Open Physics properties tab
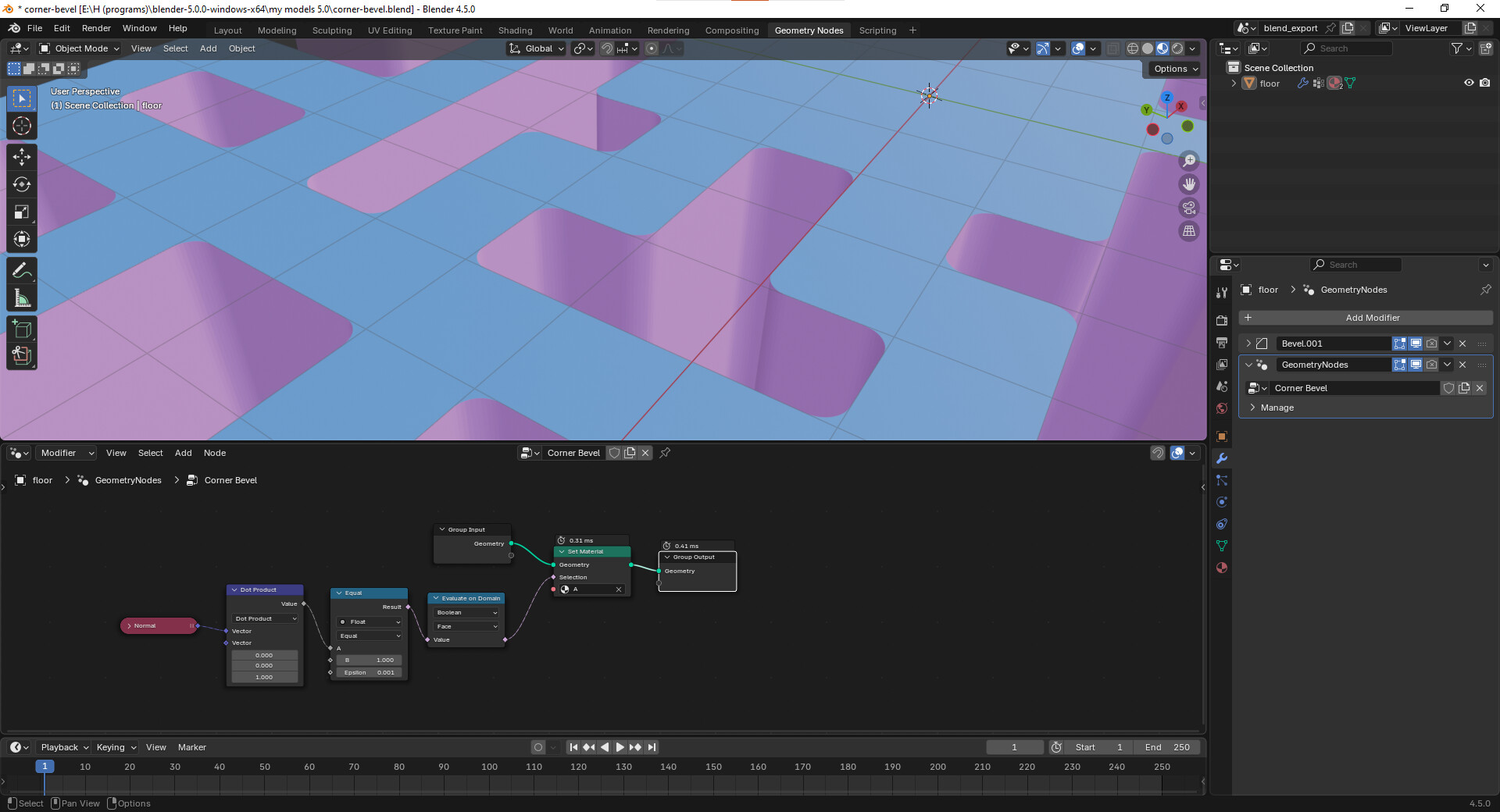Screen dimensions: 1500x812 pyautogui.click(x=1222, y=502)
